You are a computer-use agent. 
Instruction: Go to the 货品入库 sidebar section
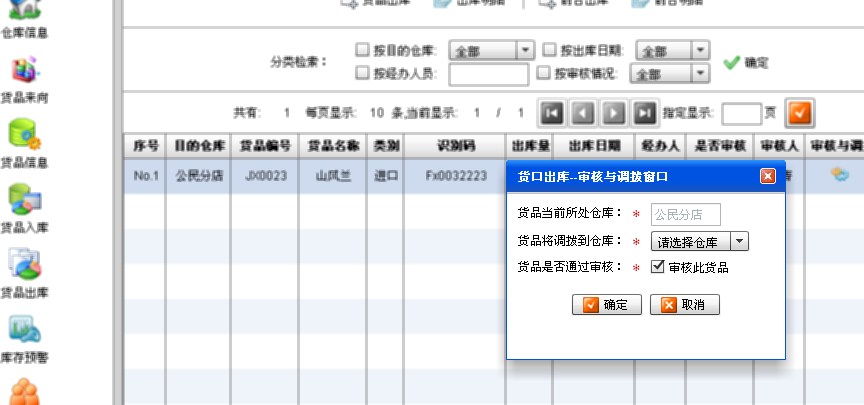(x=24, y=209)
